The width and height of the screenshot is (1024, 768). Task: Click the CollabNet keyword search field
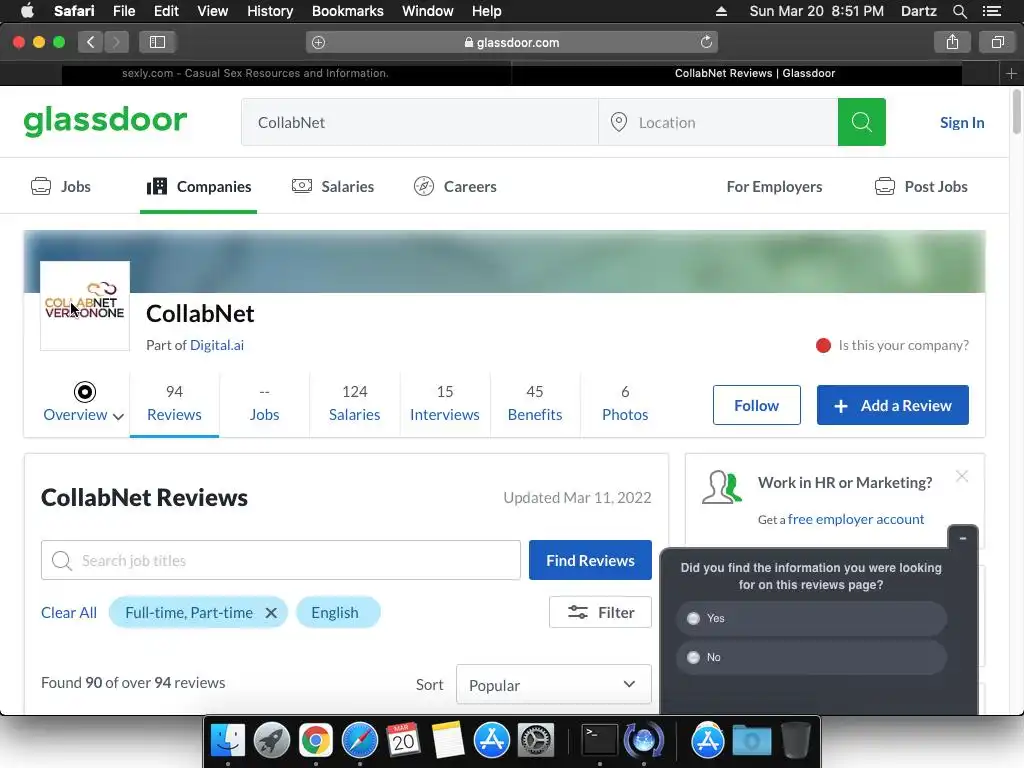tap(420, 122)
